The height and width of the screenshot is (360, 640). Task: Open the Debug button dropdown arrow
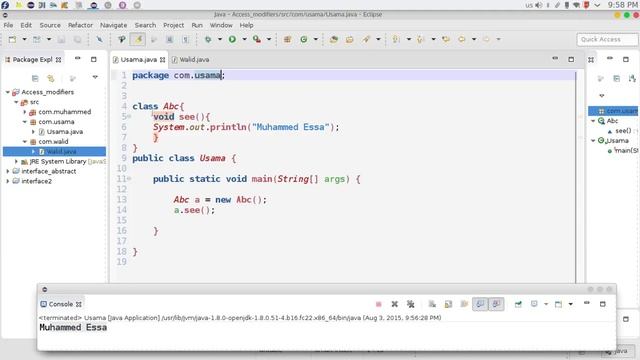220,39
